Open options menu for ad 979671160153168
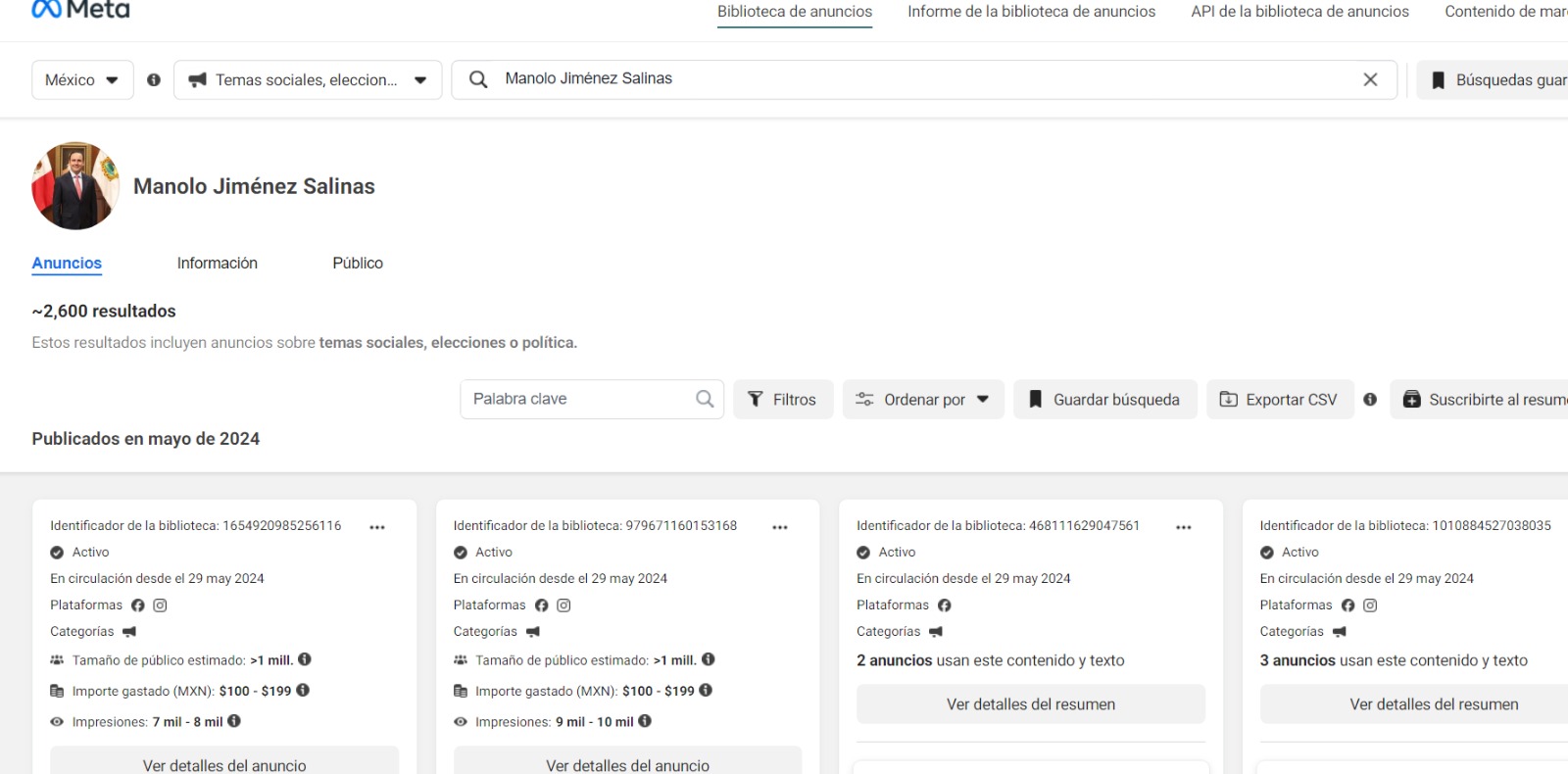Image resolution: width=1568 pixels, height=774 pixels. click(780, 527)
